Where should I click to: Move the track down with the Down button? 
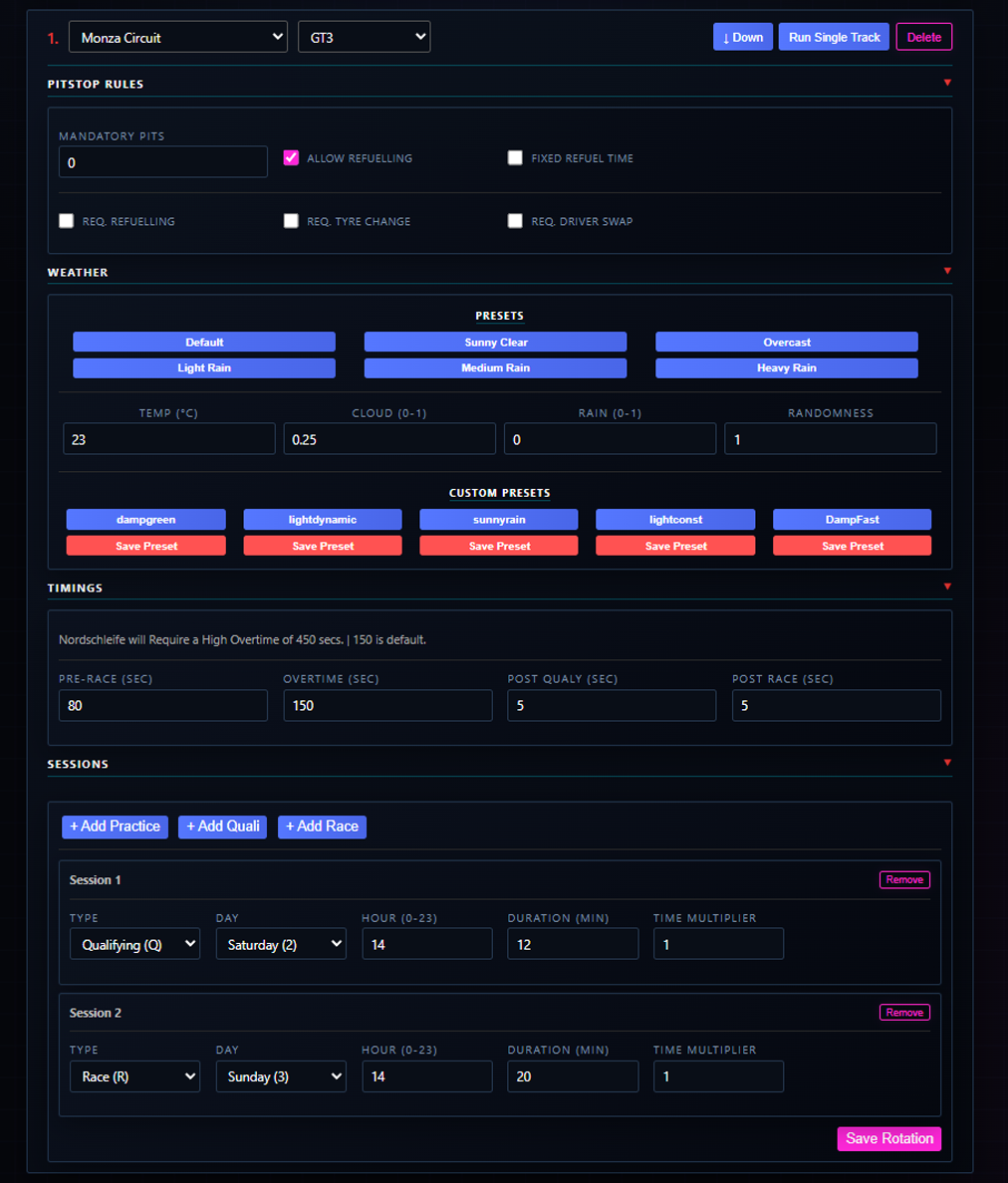pos(742,37)
